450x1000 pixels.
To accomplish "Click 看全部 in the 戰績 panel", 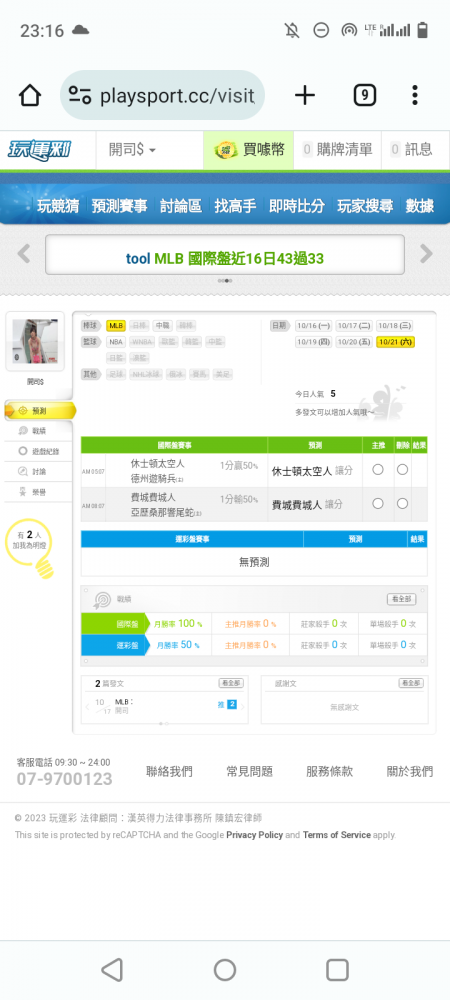I will pyautogui.click(x=402, y=599).
